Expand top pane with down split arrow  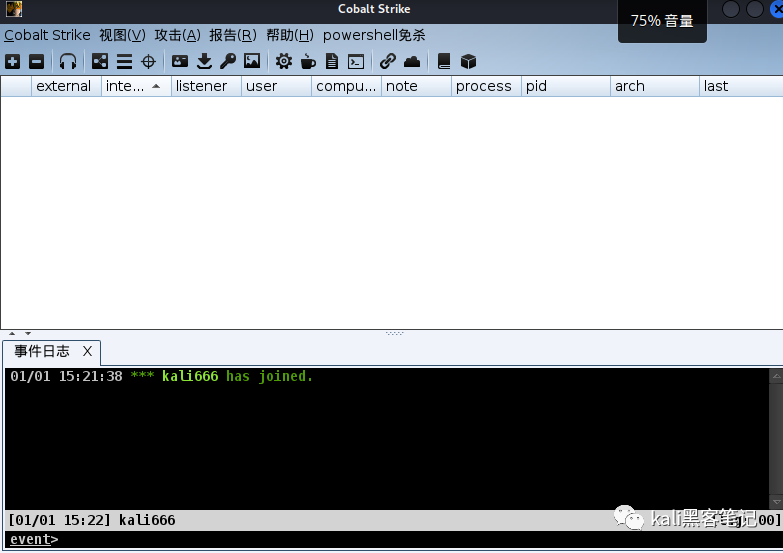(x=28, y=333)
